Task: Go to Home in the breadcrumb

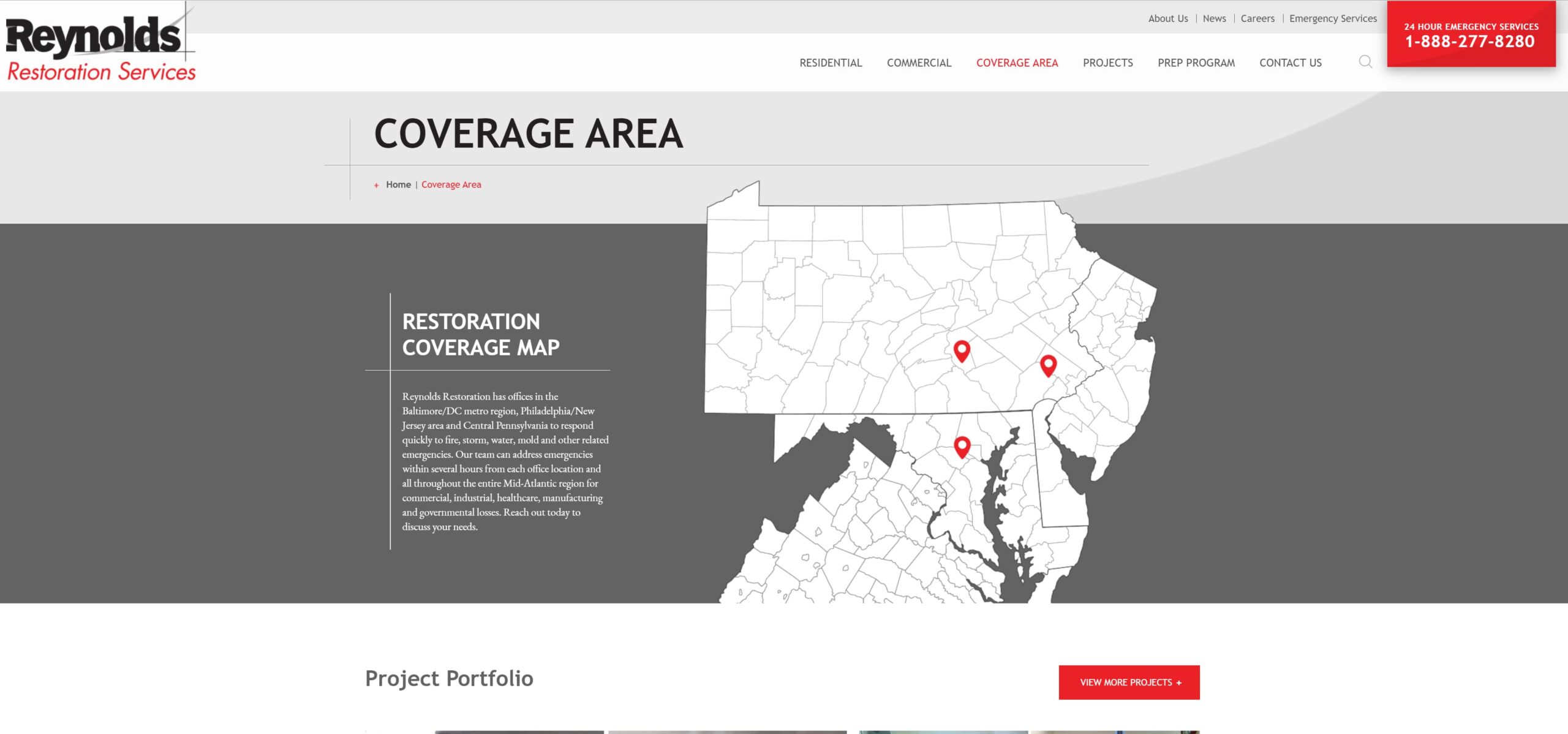Action: pos(398,184)
